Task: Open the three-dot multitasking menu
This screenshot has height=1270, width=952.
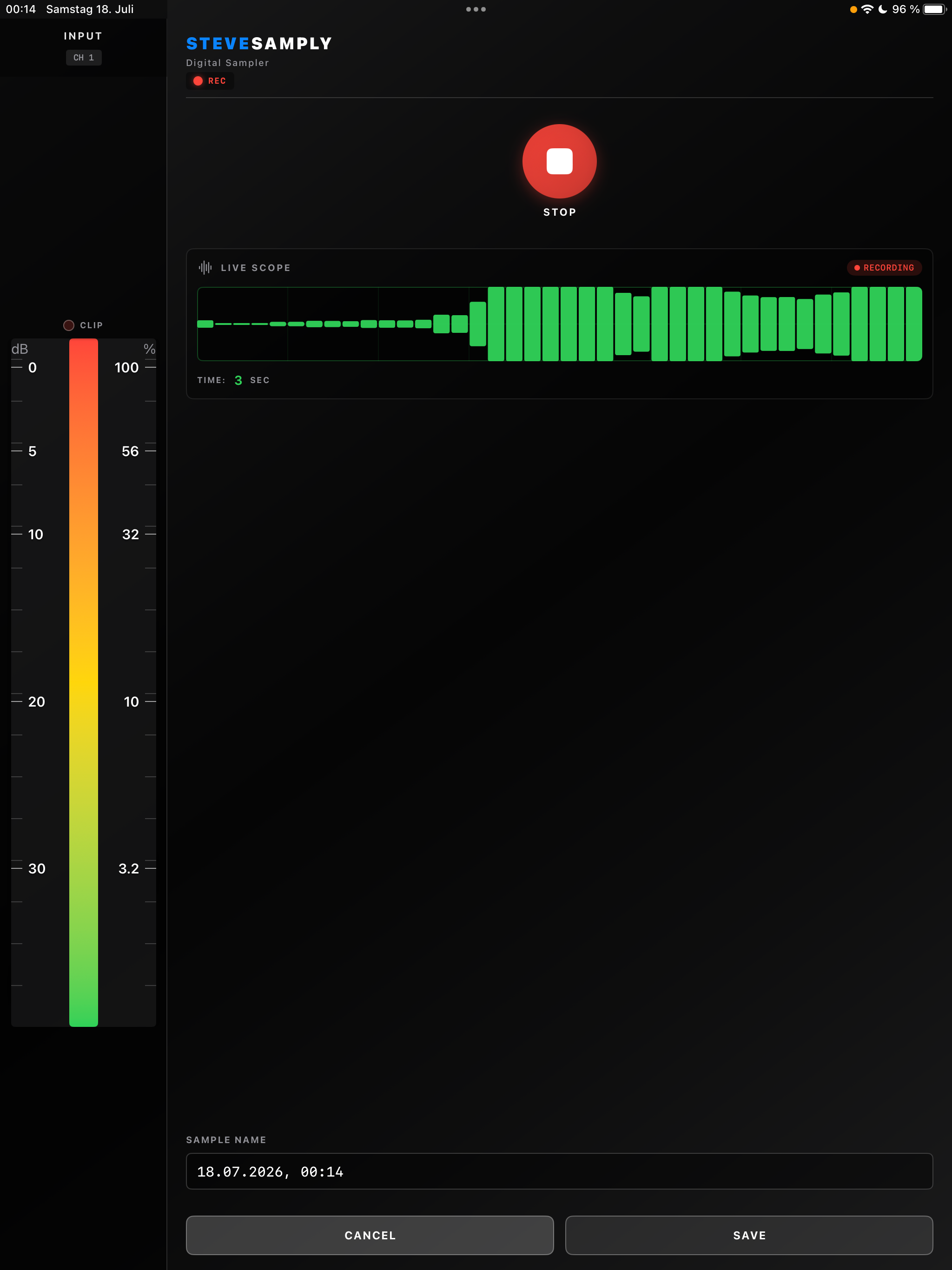Action: point(476,9)
